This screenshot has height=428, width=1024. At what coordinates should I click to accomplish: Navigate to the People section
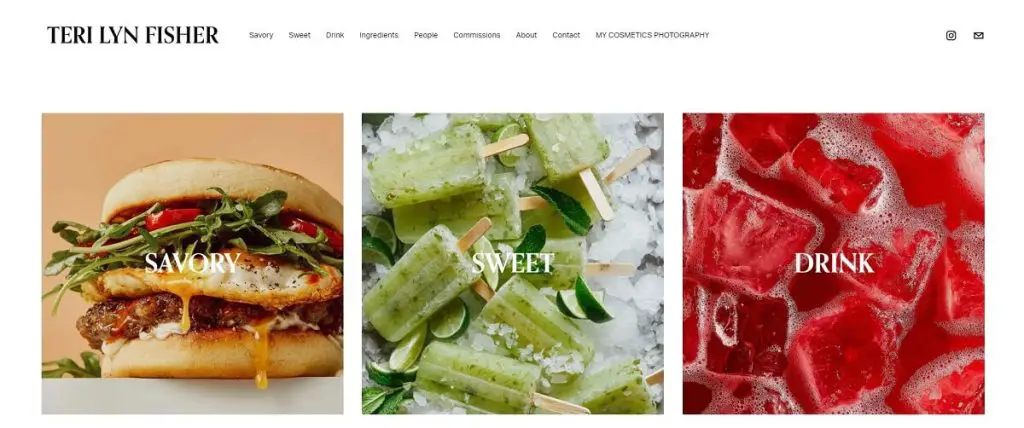click(x=426, y=35)
